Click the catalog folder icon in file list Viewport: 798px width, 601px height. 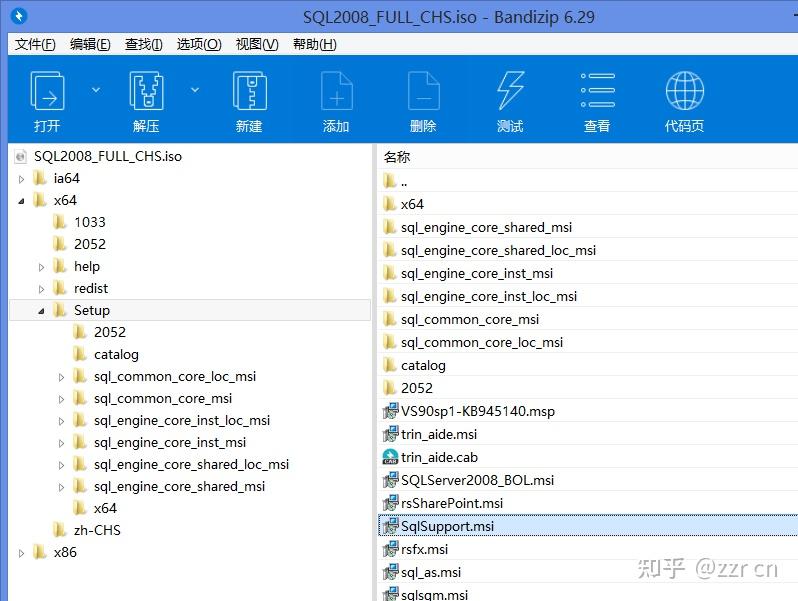[389, 365]
